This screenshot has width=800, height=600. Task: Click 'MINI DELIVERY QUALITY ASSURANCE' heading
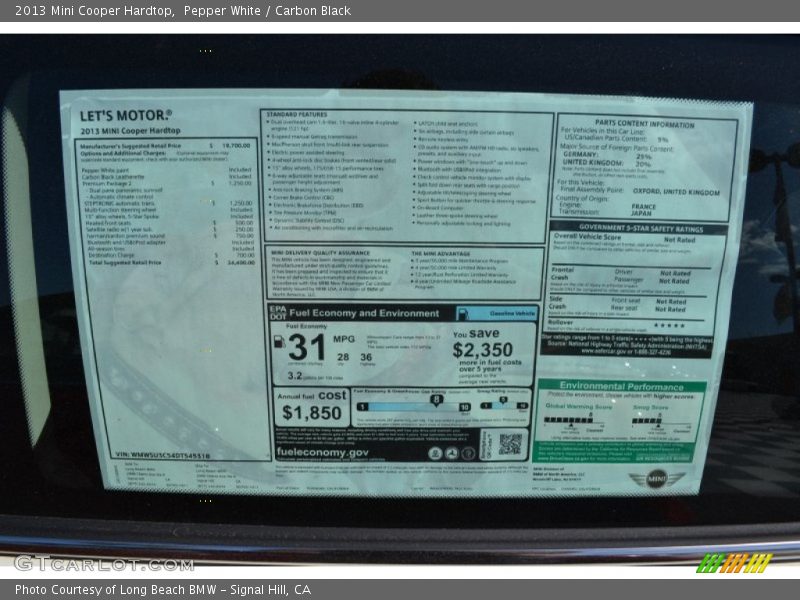click(x=320, y=253)
